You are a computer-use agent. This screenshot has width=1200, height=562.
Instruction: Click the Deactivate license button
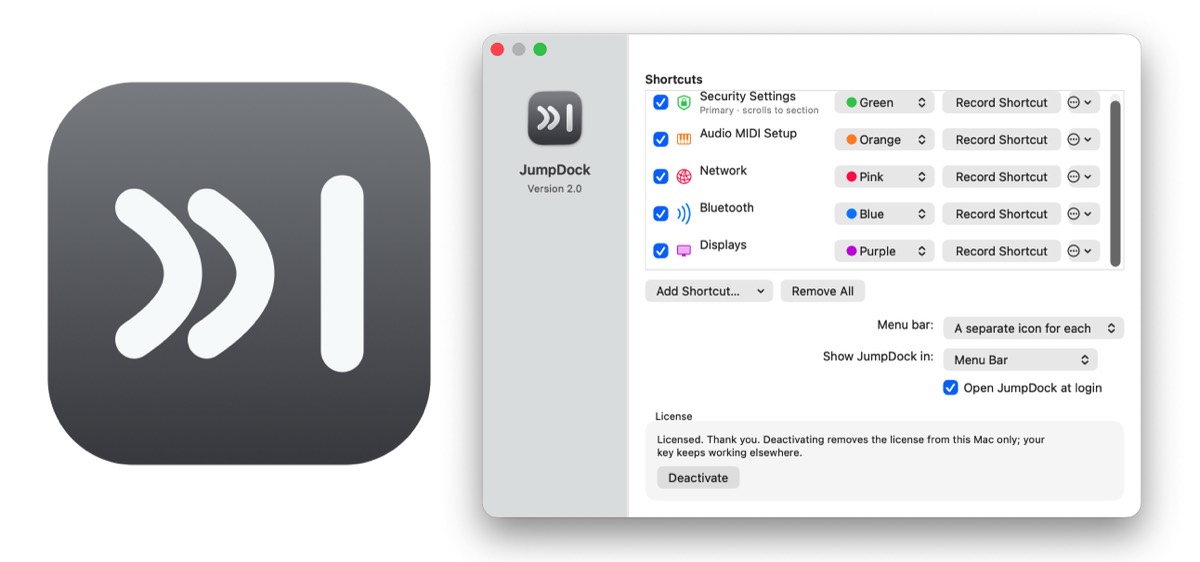click(698, 478)
